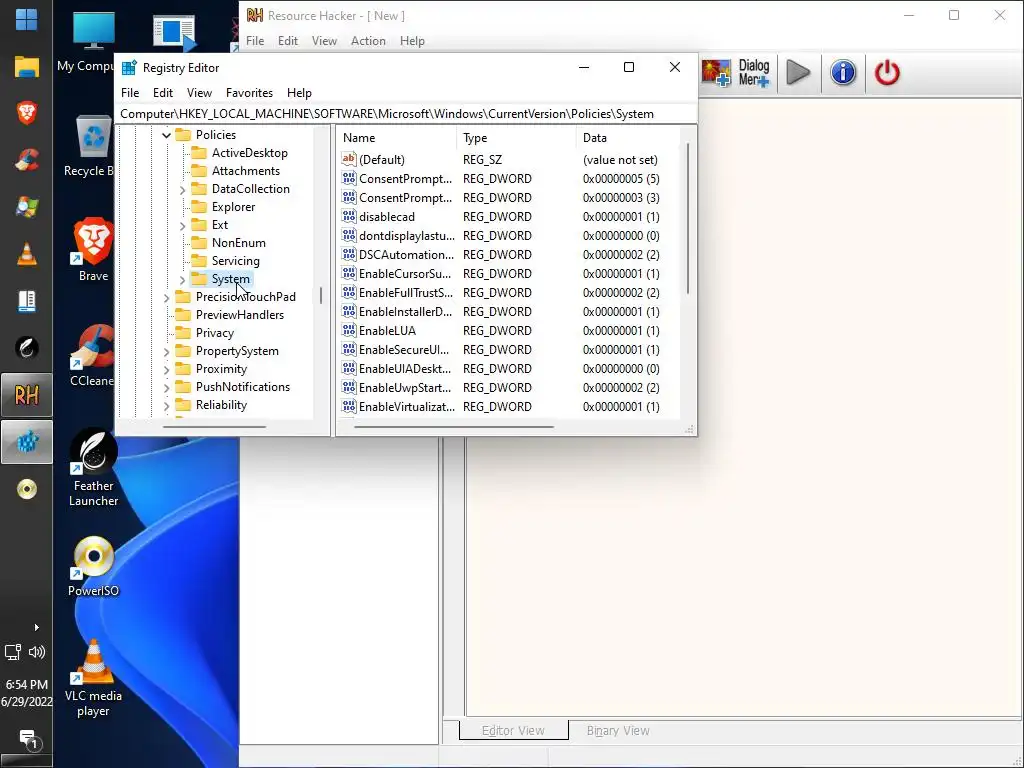Open Resource Hacker Action menu

pyautogui.click(x=368, y=40)
